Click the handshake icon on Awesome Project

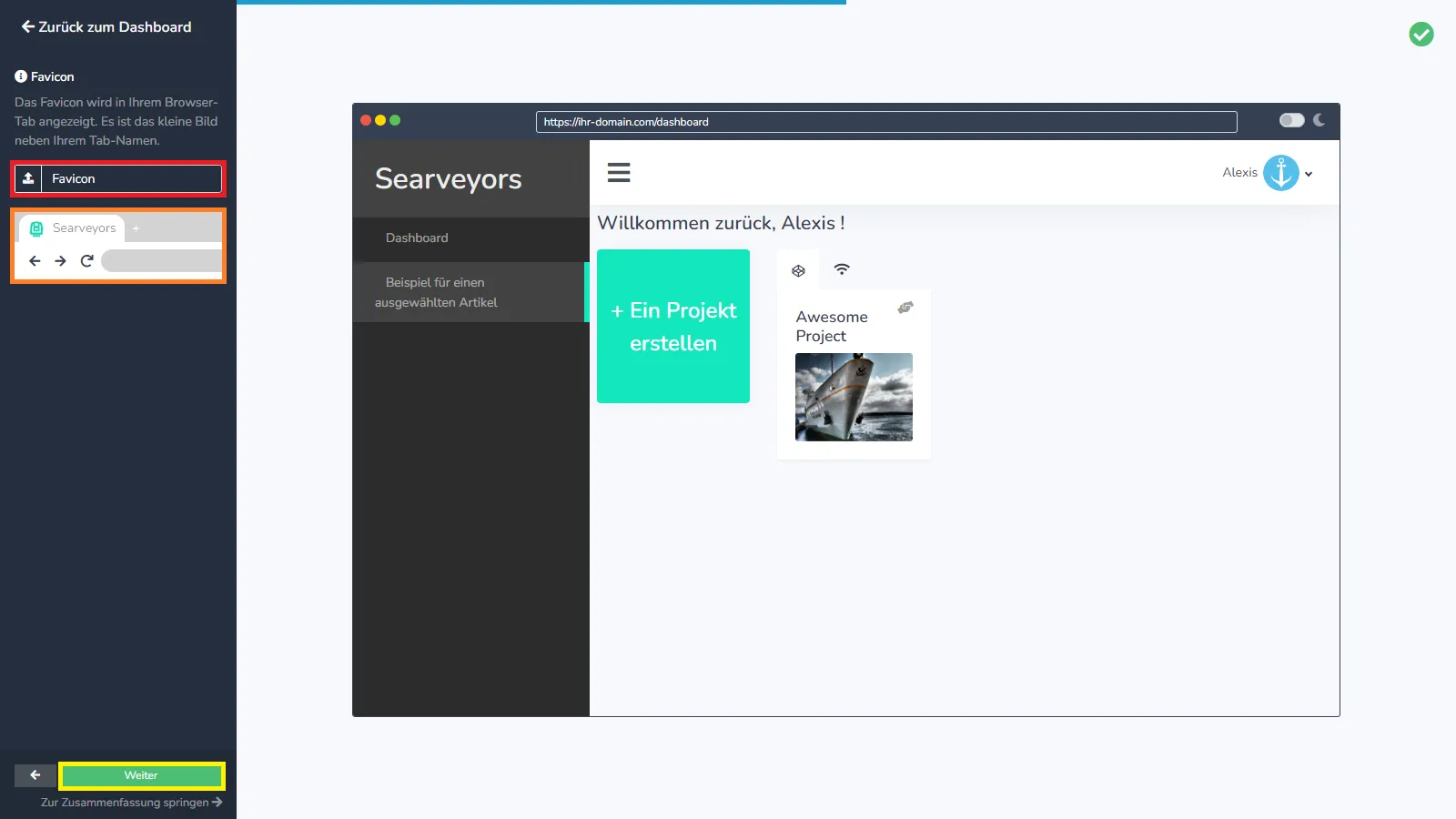(x=905, y=308)
